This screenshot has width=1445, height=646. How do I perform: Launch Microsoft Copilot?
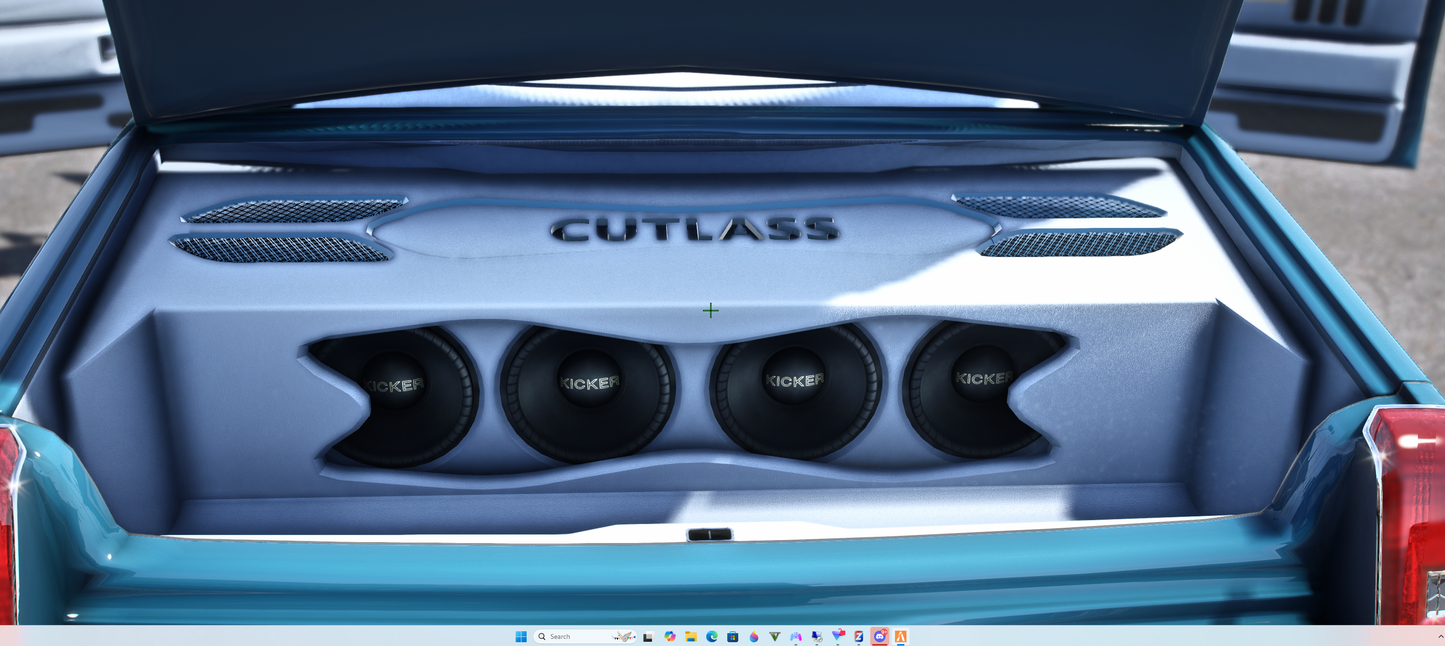(668, 636)
